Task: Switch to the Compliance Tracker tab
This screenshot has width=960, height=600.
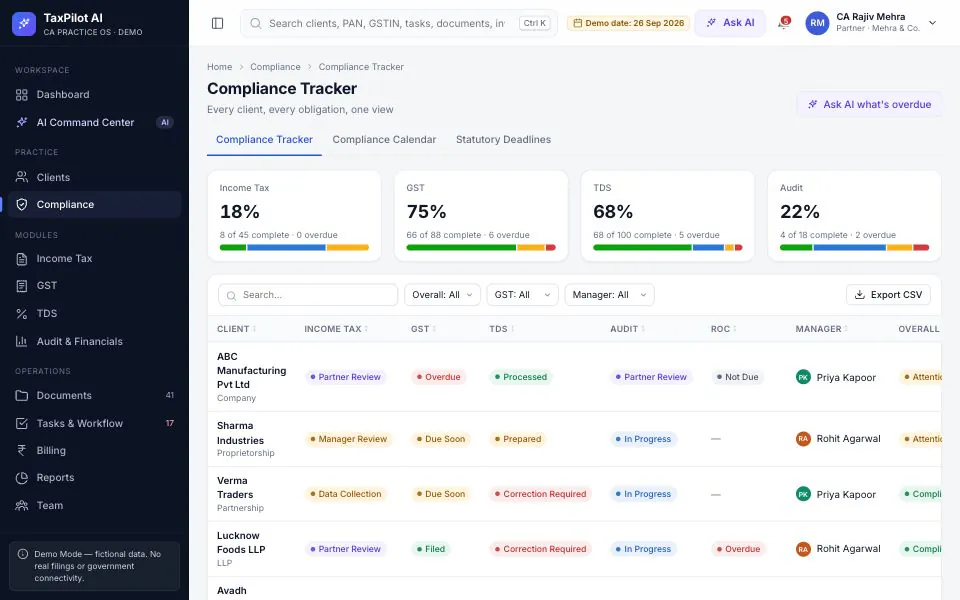Action: (x=264, y=140)
